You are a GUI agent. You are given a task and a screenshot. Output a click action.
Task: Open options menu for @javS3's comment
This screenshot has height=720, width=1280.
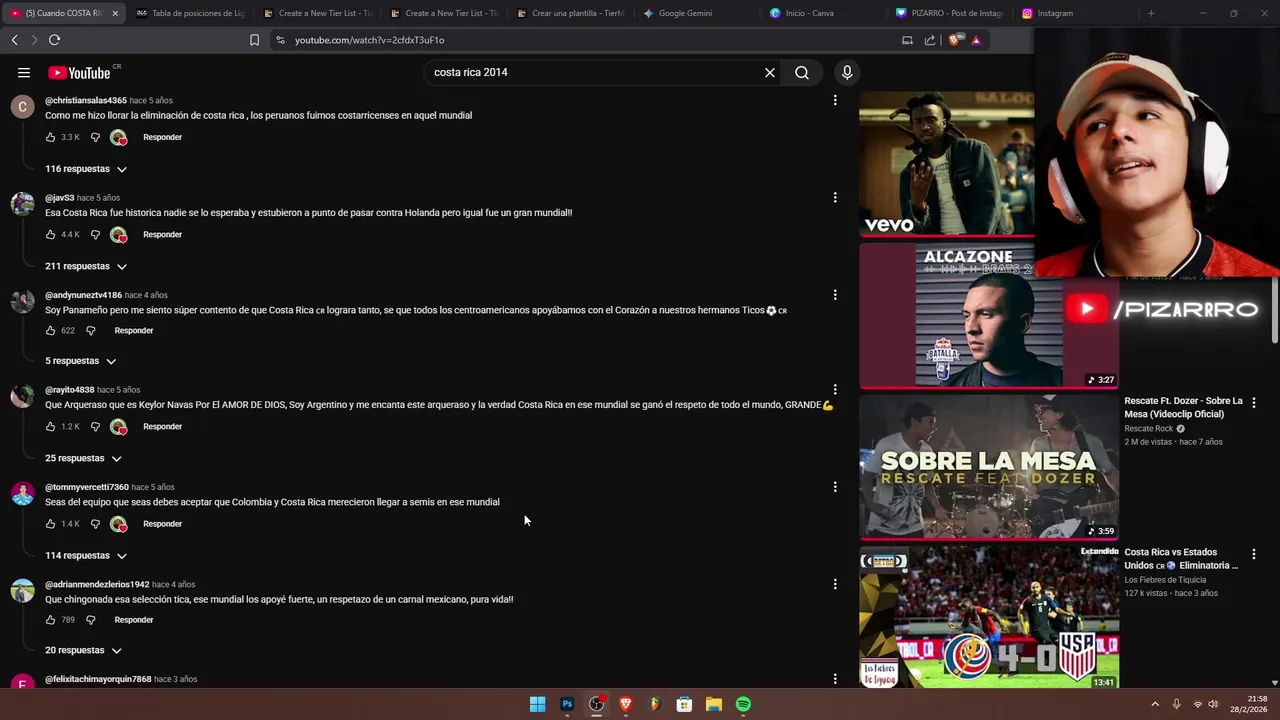835,198
